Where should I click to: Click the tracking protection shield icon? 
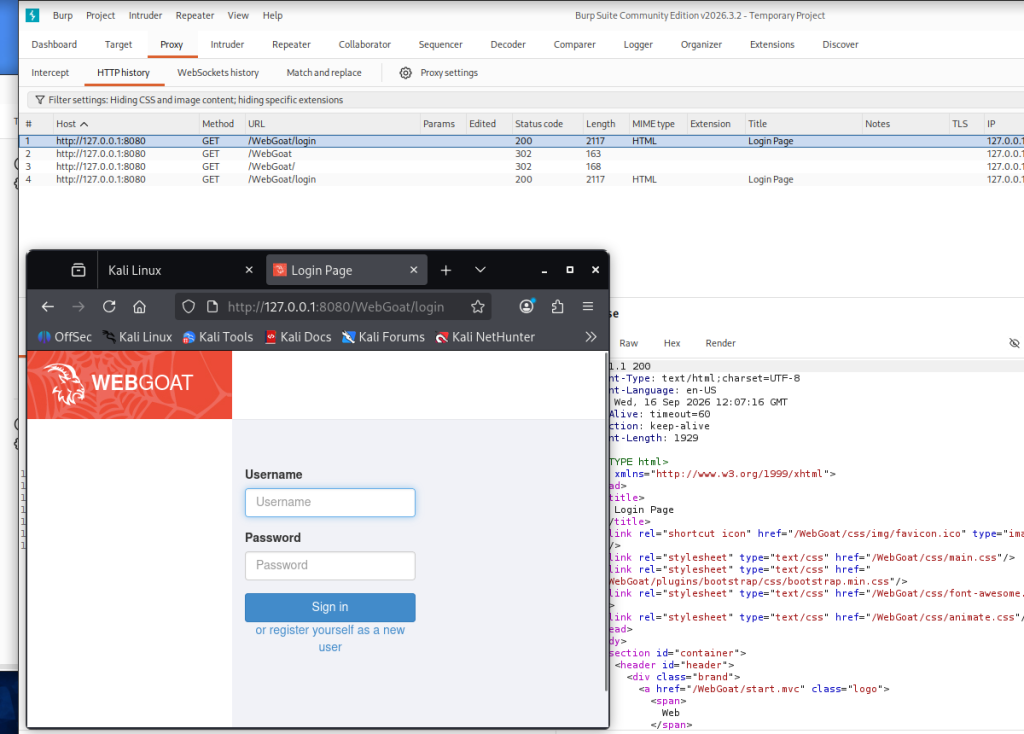point(189,306)
